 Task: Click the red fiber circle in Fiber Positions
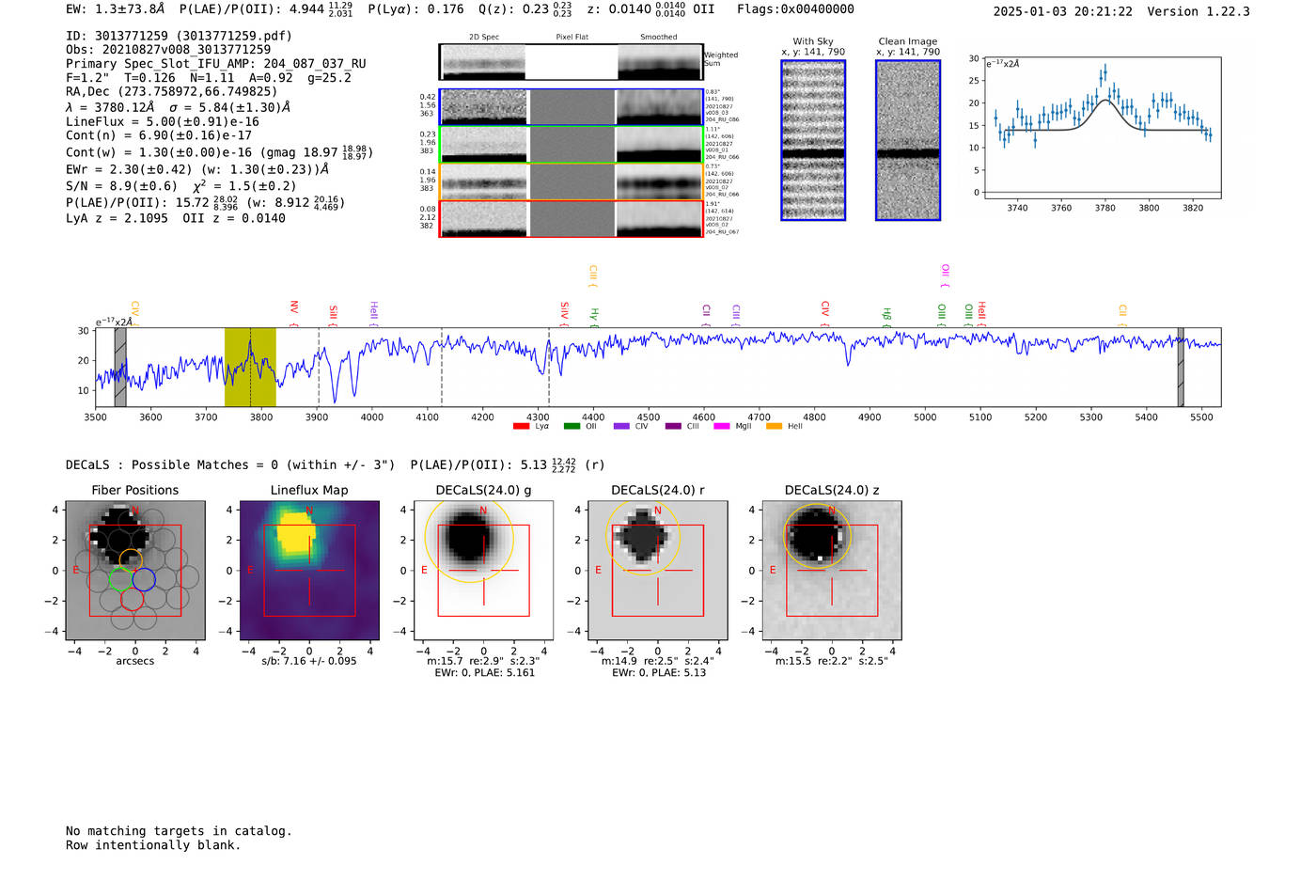coord(132,599)
